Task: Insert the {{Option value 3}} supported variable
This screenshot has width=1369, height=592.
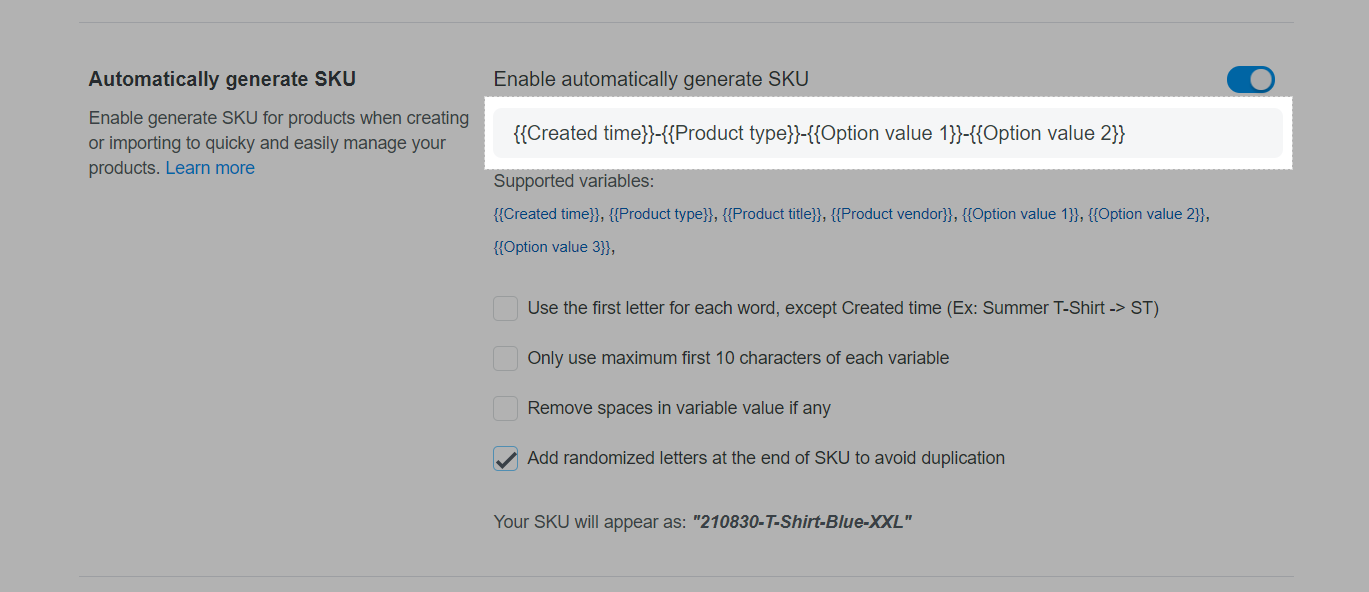Action: click(x=552, y=247)
